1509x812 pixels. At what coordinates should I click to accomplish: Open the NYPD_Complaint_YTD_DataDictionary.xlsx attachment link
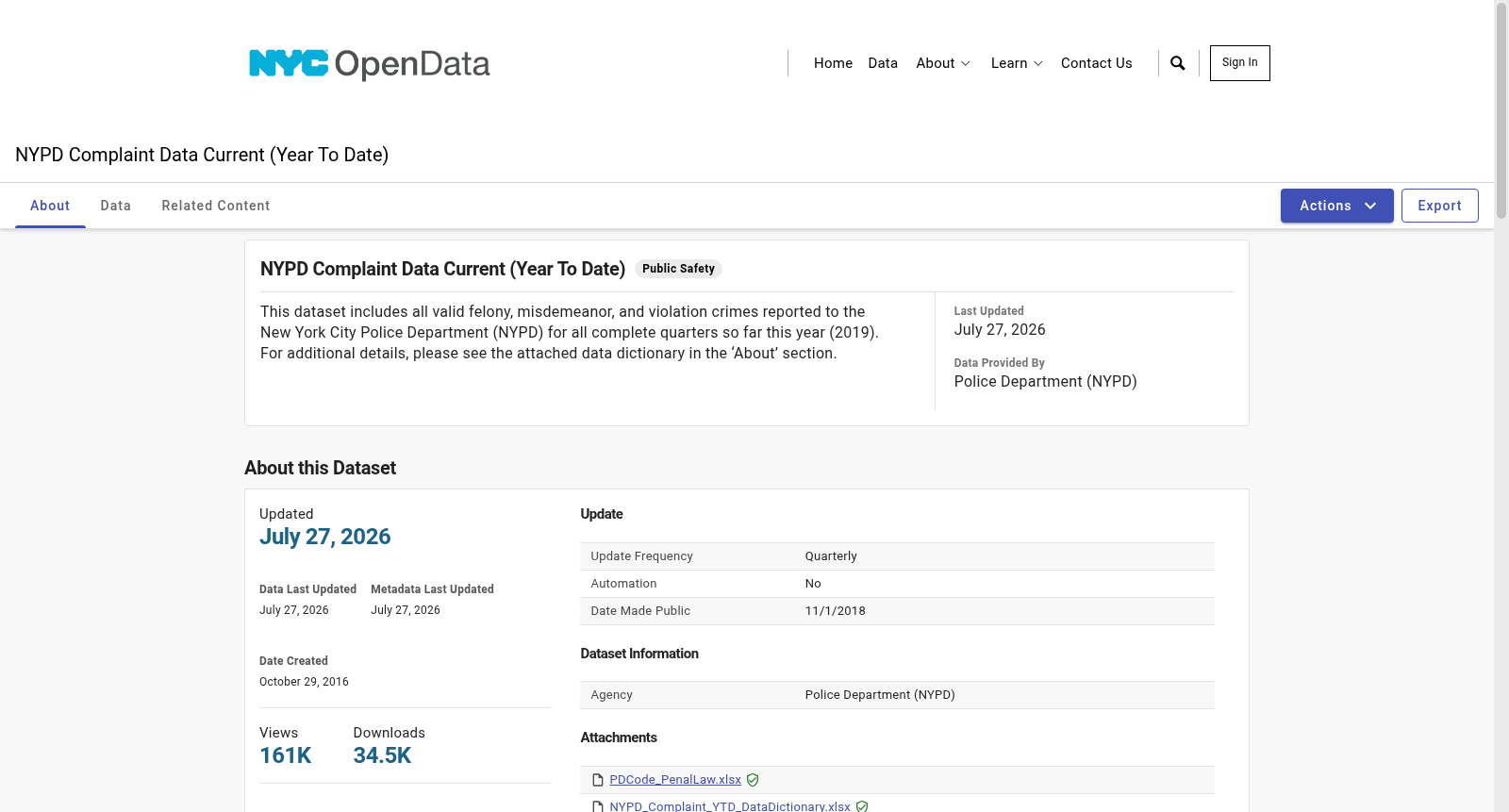pyautogui.click(x=730, y=806)
